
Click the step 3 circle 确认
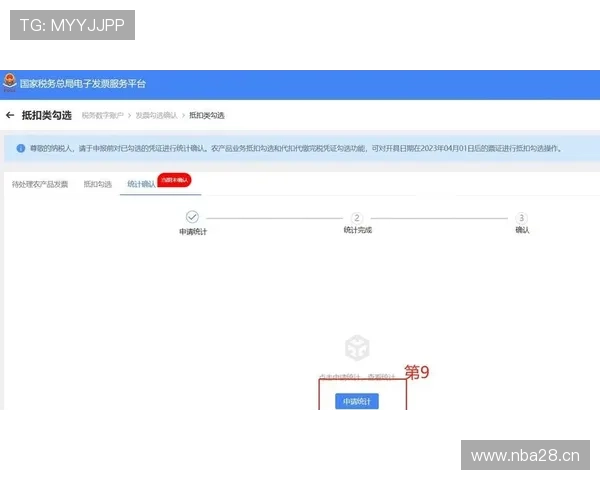click(521, 218)
